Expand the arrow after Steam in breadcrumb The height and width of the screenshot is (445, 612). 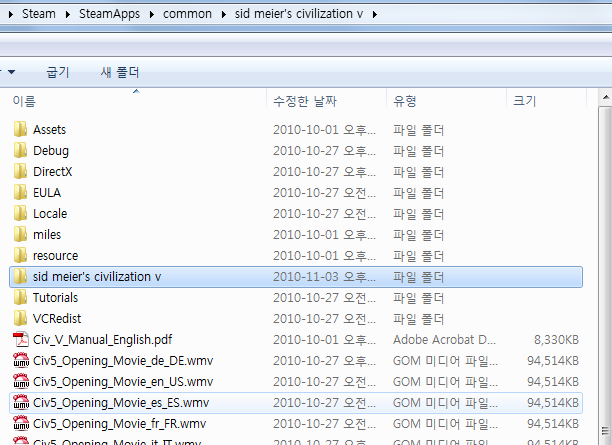68,14
